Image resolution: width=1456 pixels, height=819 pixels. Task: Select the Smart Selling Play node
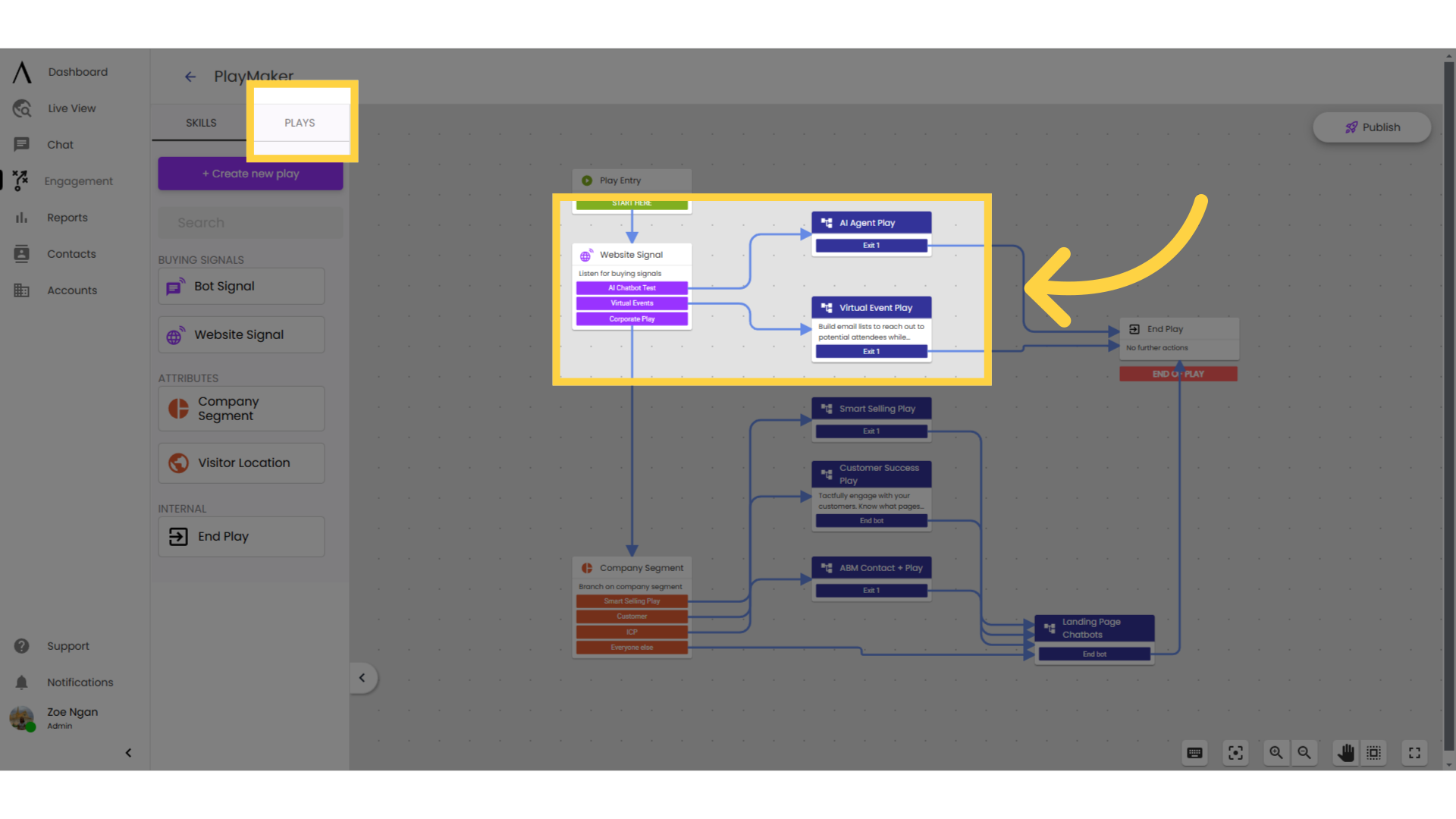point(871,409)
